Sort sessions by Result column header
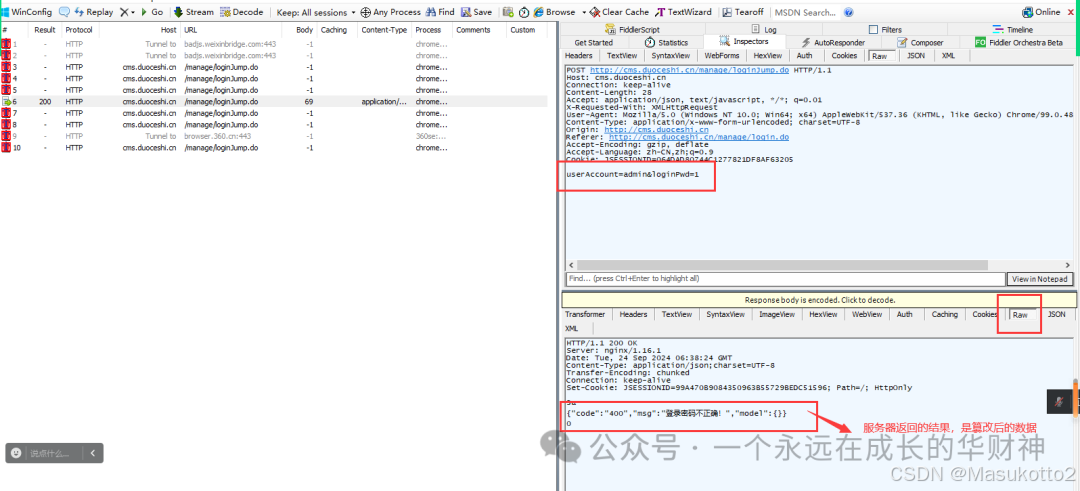This screenshot has width=1080, height=491. click(45, 30)
